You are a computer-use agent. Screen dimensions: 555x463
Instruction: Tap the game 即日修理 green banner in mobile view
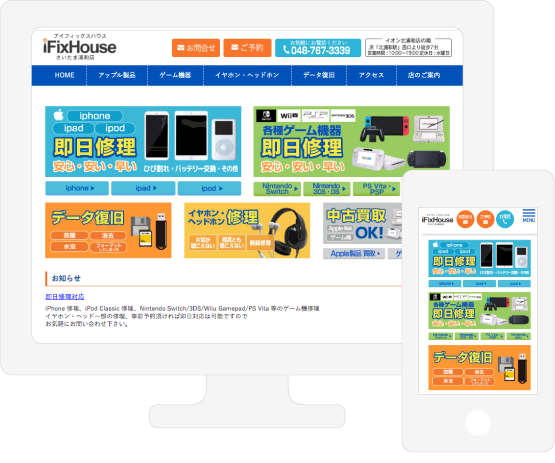point(480,310)
